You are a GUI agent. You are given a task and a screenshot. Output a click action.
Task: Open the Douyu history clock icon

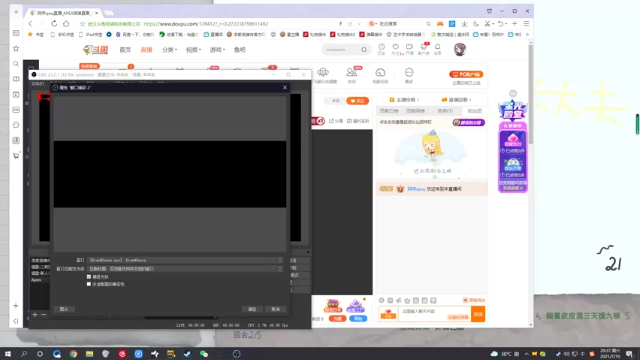[381, 47]
